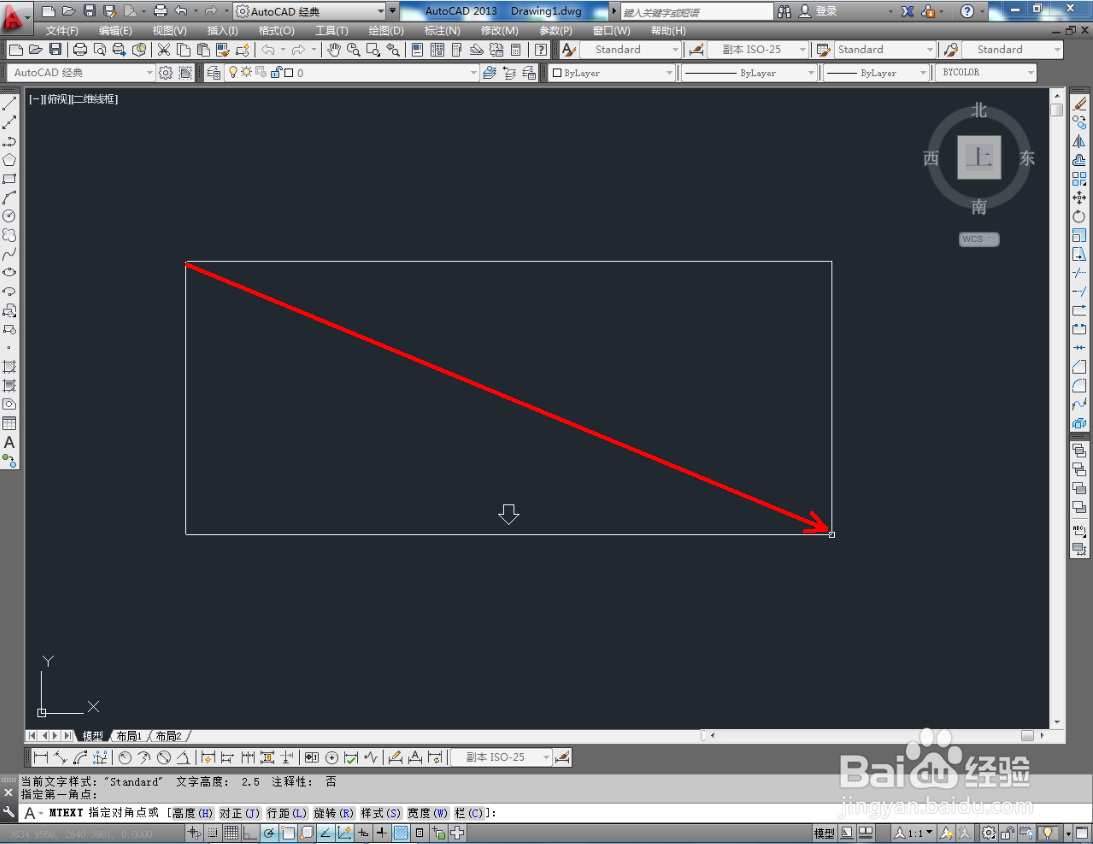
Task: Click the Linear dimension tool
Action: [41, 758]
